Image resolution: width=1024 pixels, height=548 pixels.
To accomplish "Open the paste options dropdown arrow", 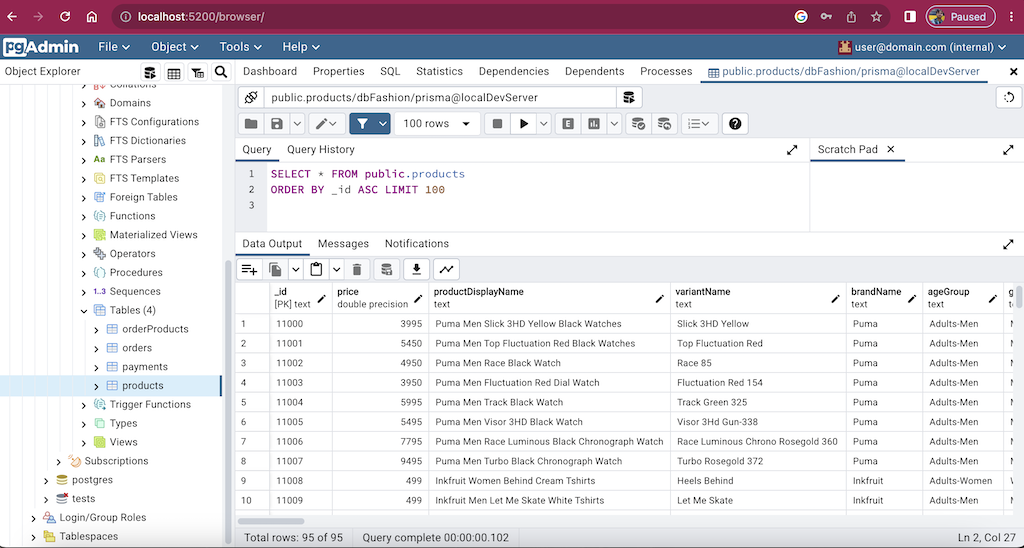I will pyautogui.click(x=336, y=269).
